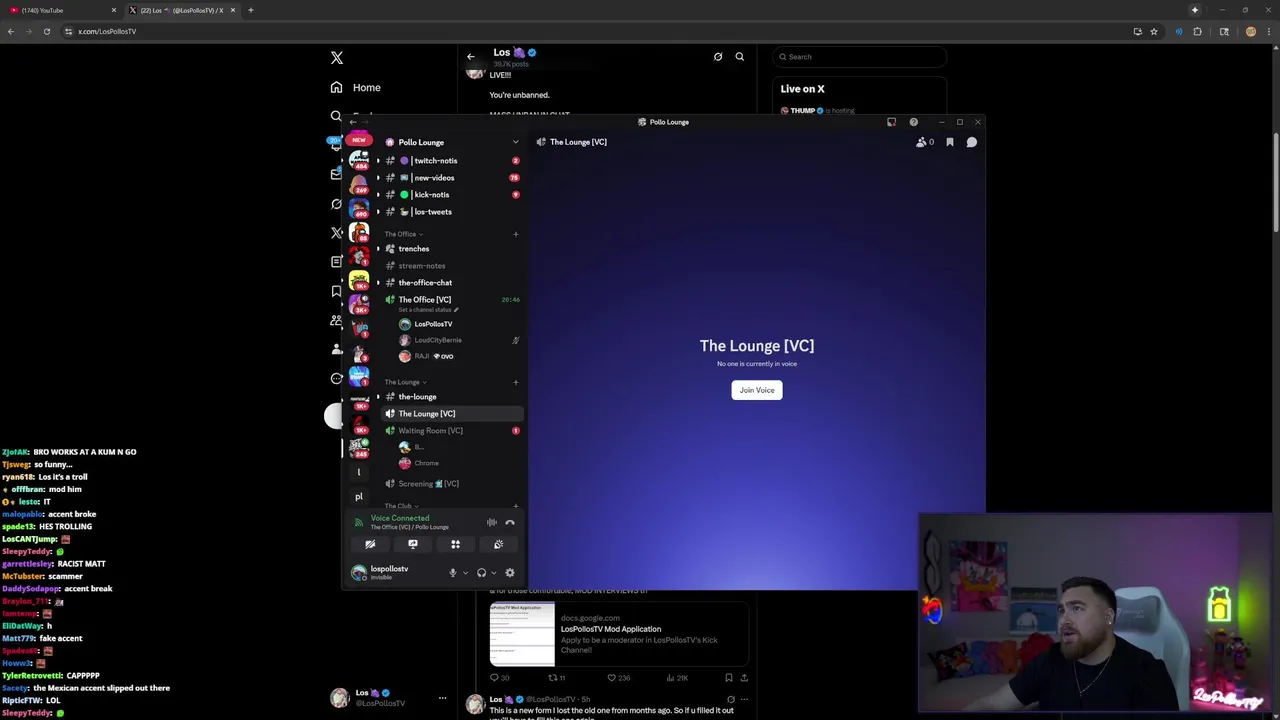The width and height of the screenshot is (1280, 720).
Task: Open the server with 690 badge
Action: point(359,210)
